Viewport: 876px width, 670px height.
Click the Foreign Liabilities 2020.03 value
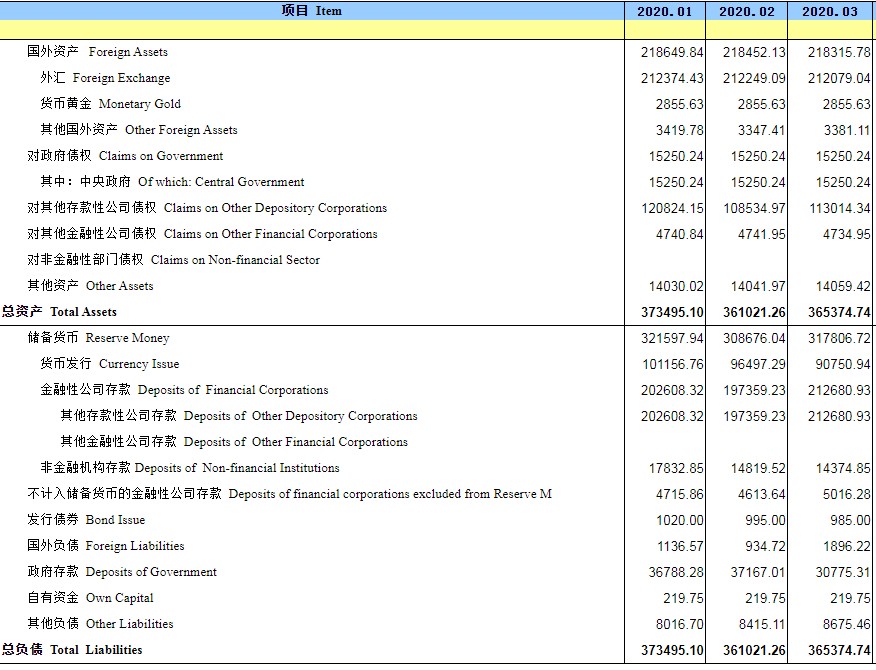(847, 546)
